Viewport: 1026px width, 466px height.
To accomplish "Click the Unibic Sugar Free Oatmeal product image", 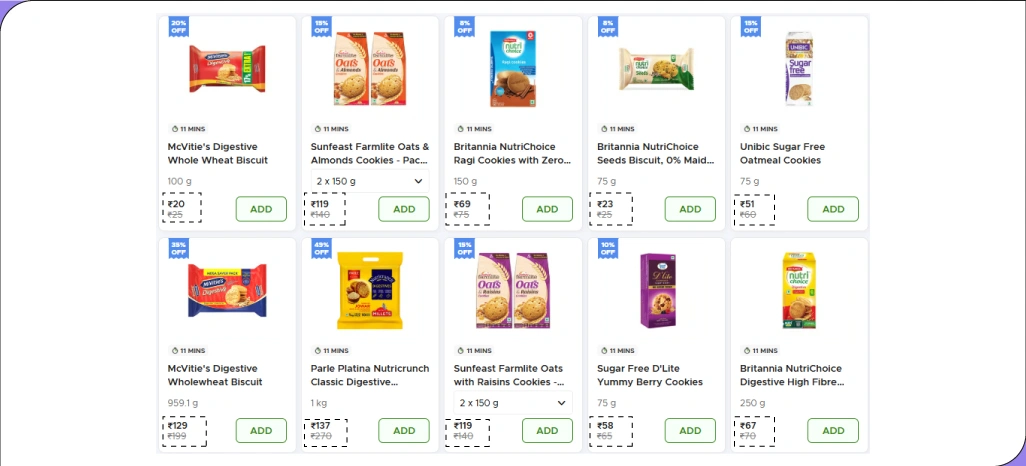I will 799,68.
